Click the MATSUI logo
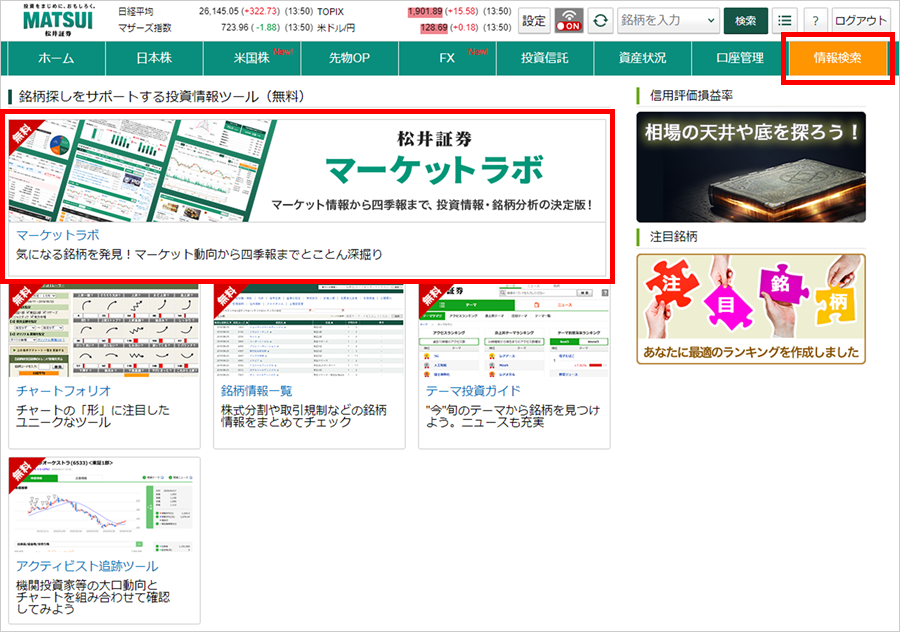900x632 pixels. (57, 20)
